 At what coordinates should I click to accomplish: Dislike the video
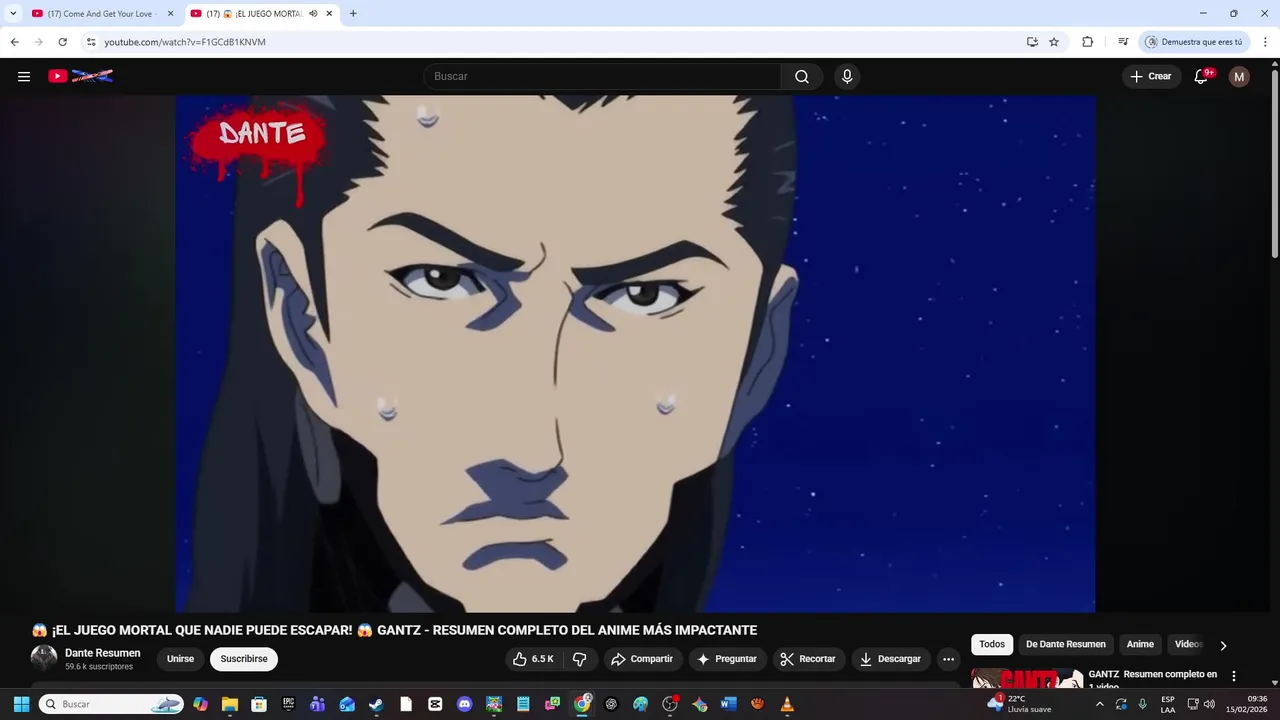[x=579, y=659]
